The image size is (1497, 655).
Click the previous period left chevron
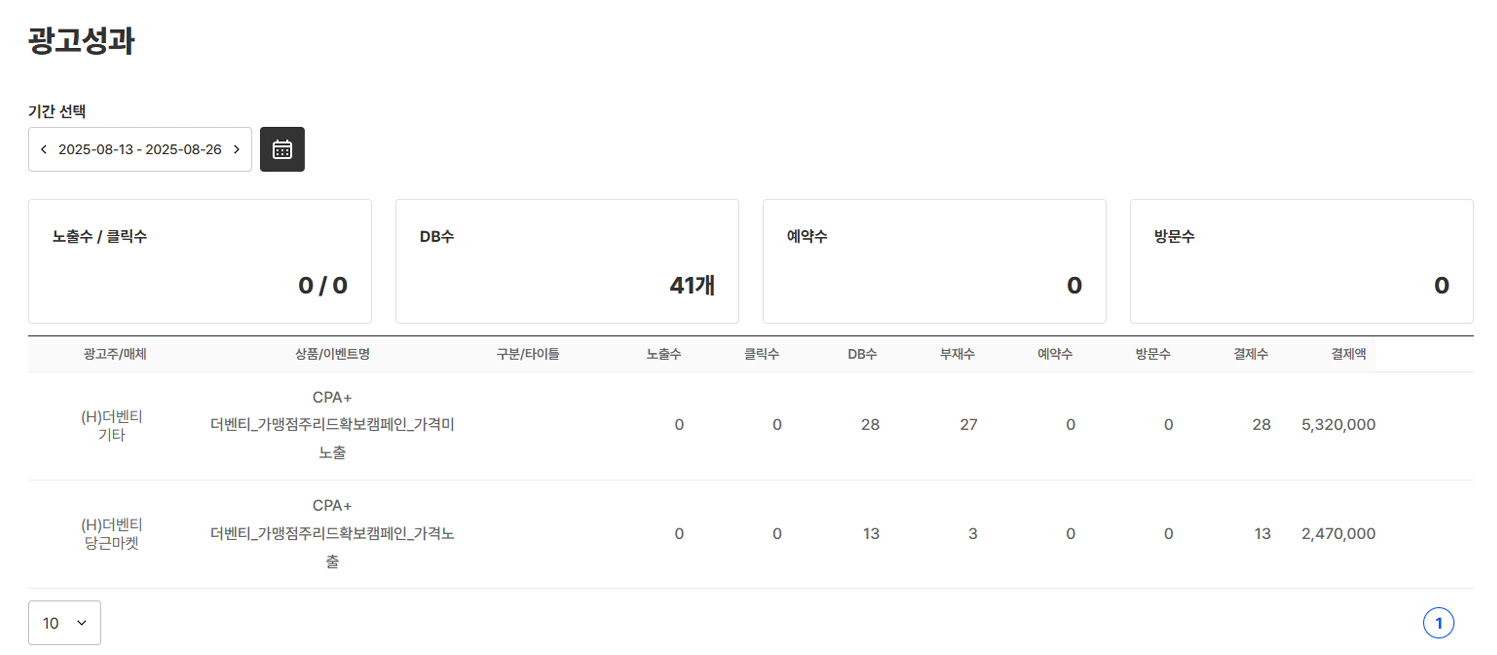click(x=44, y=148)
